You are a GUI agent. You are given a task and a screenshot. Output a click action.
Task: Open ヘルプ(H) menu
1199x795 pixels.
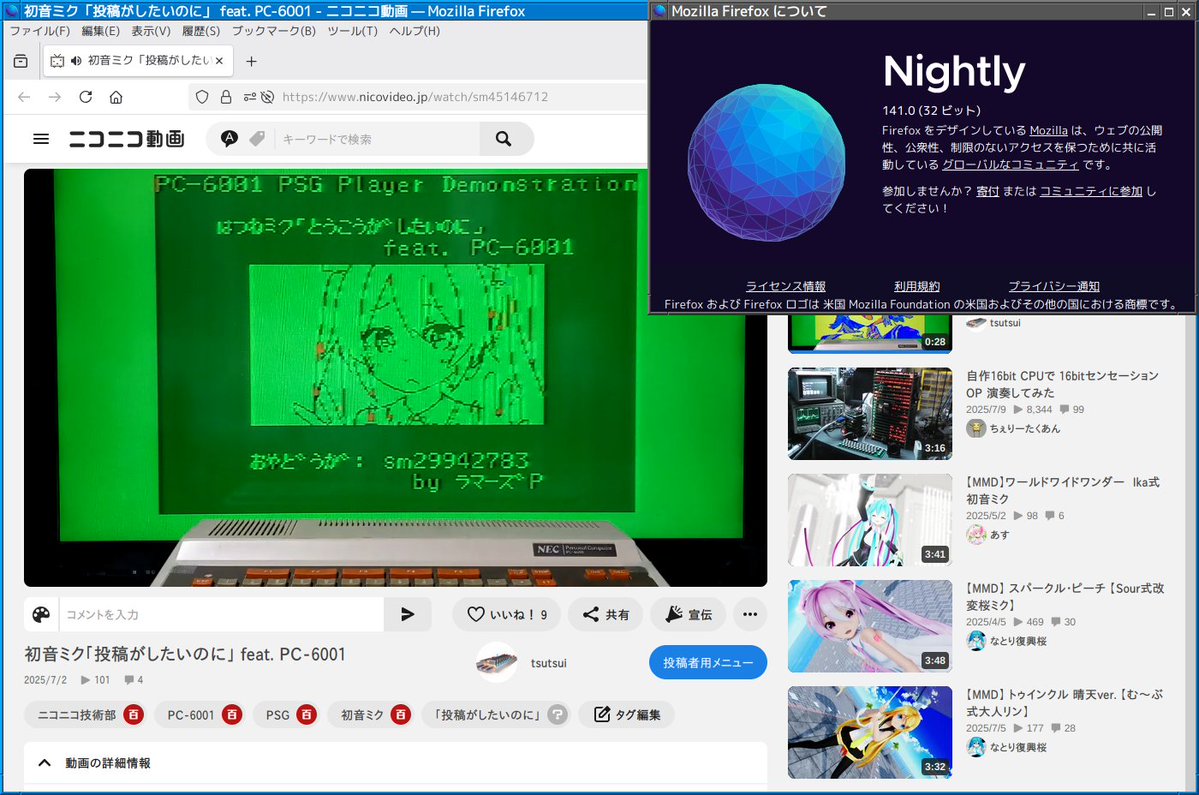click(414, 31)
